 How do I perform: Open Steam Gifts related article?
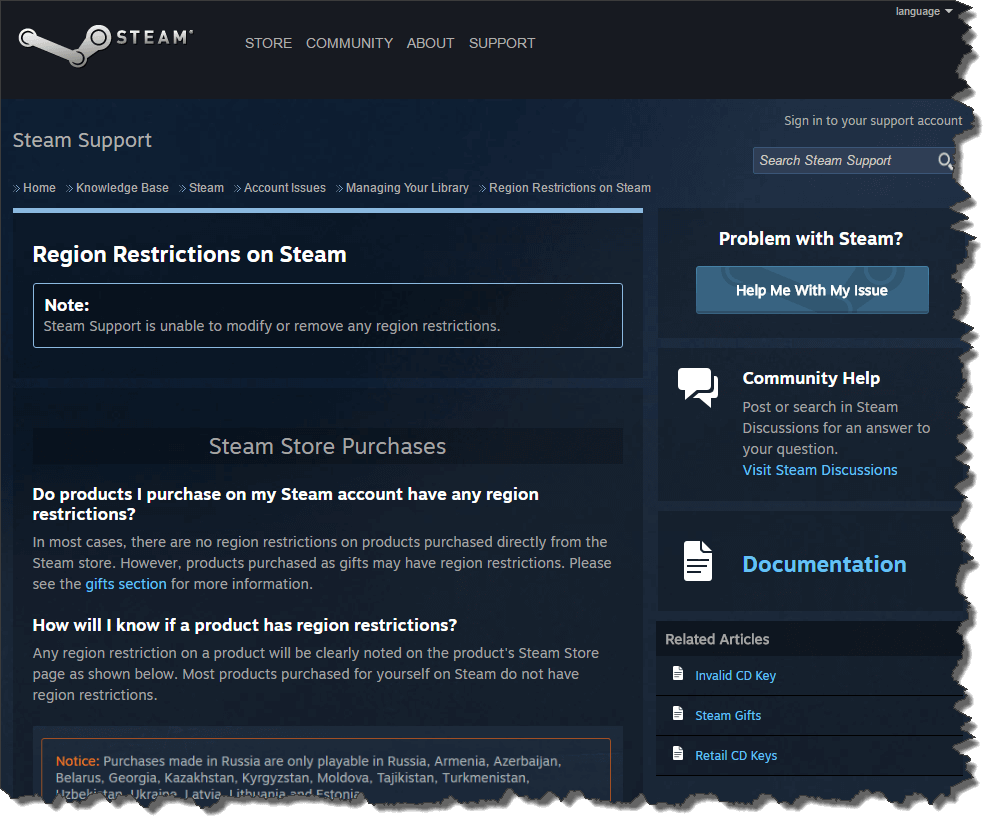pyautogui.click(x=728, y=715)
